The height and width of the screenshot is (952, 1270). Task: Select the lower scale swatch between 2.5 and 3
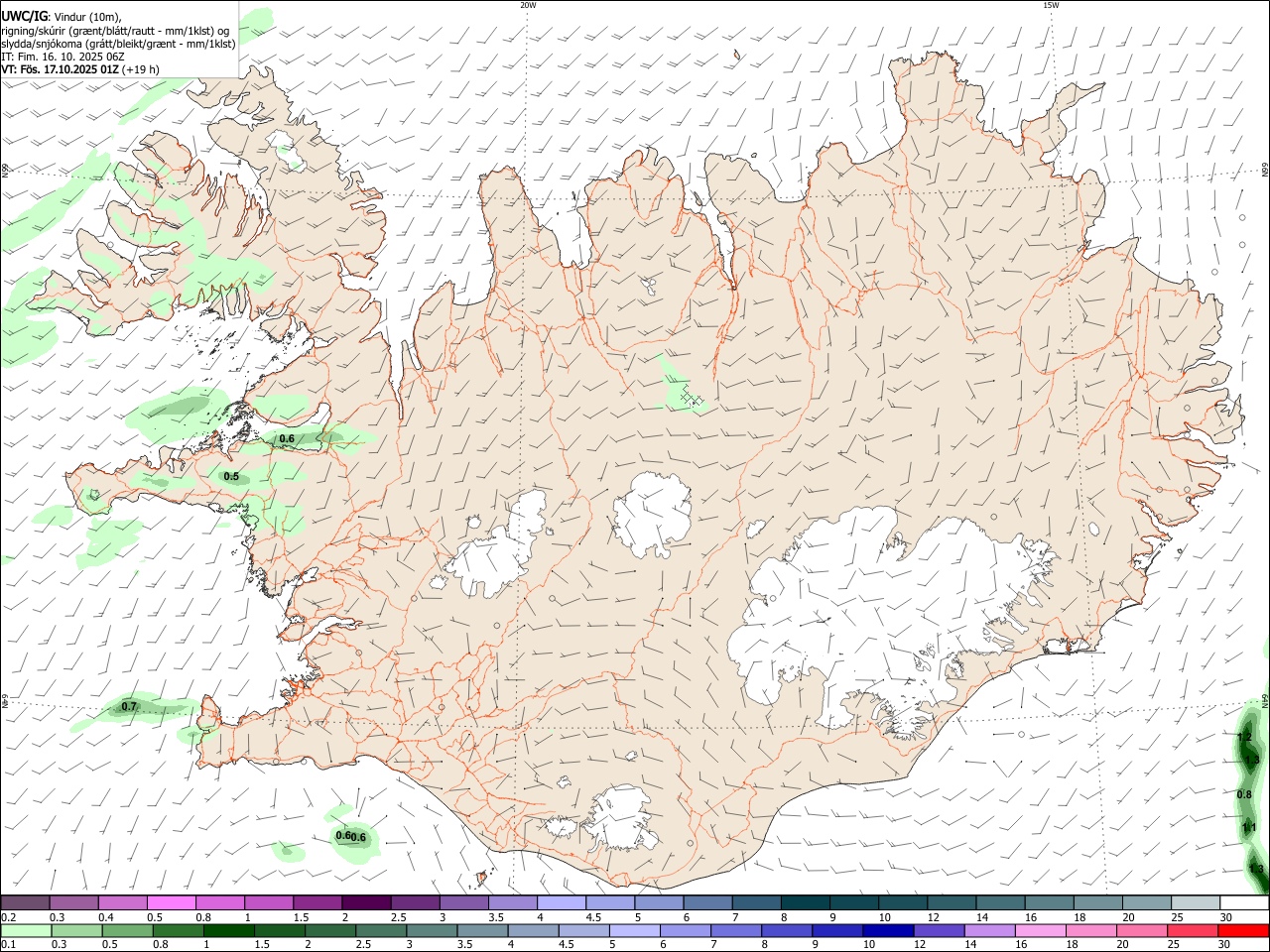pos(382,931)
